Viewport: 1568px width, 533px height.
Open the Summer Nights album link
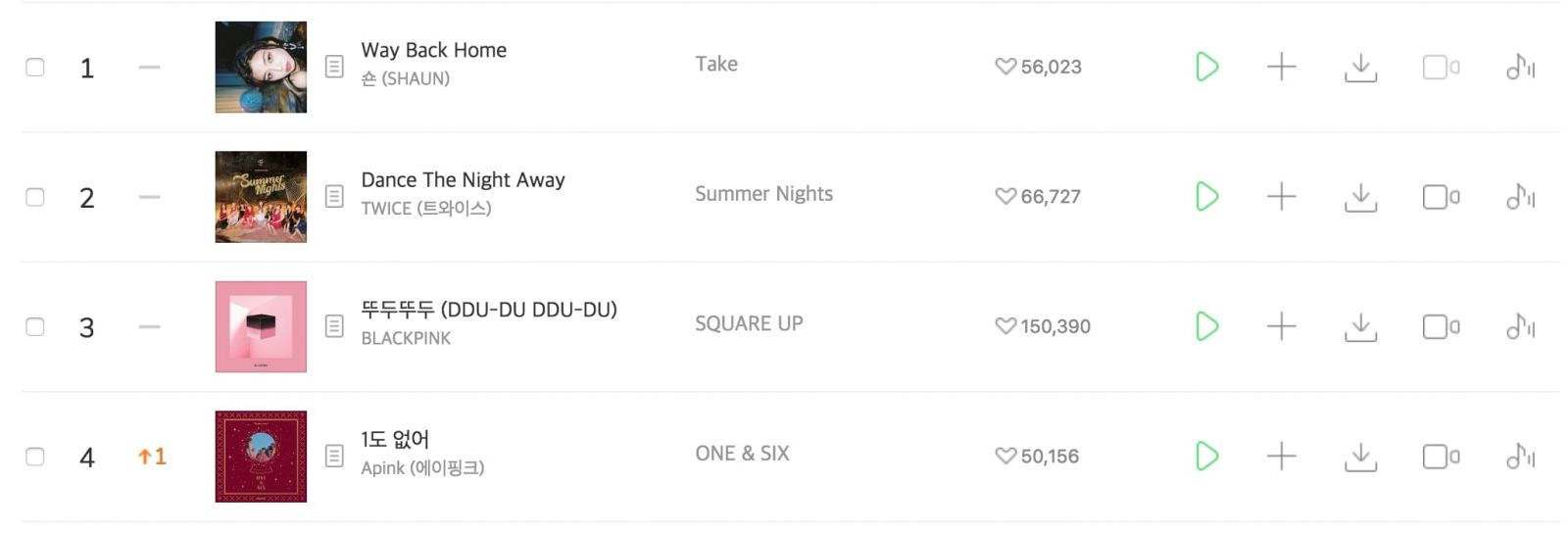point(763,194)
